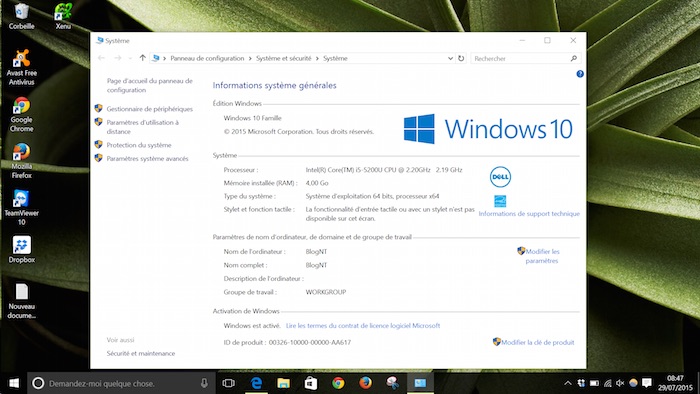Screen dimensions: 700x394
Task: Open the recent locations dropdown arrow
Action: pyautogui.click(x=130, y=58)
